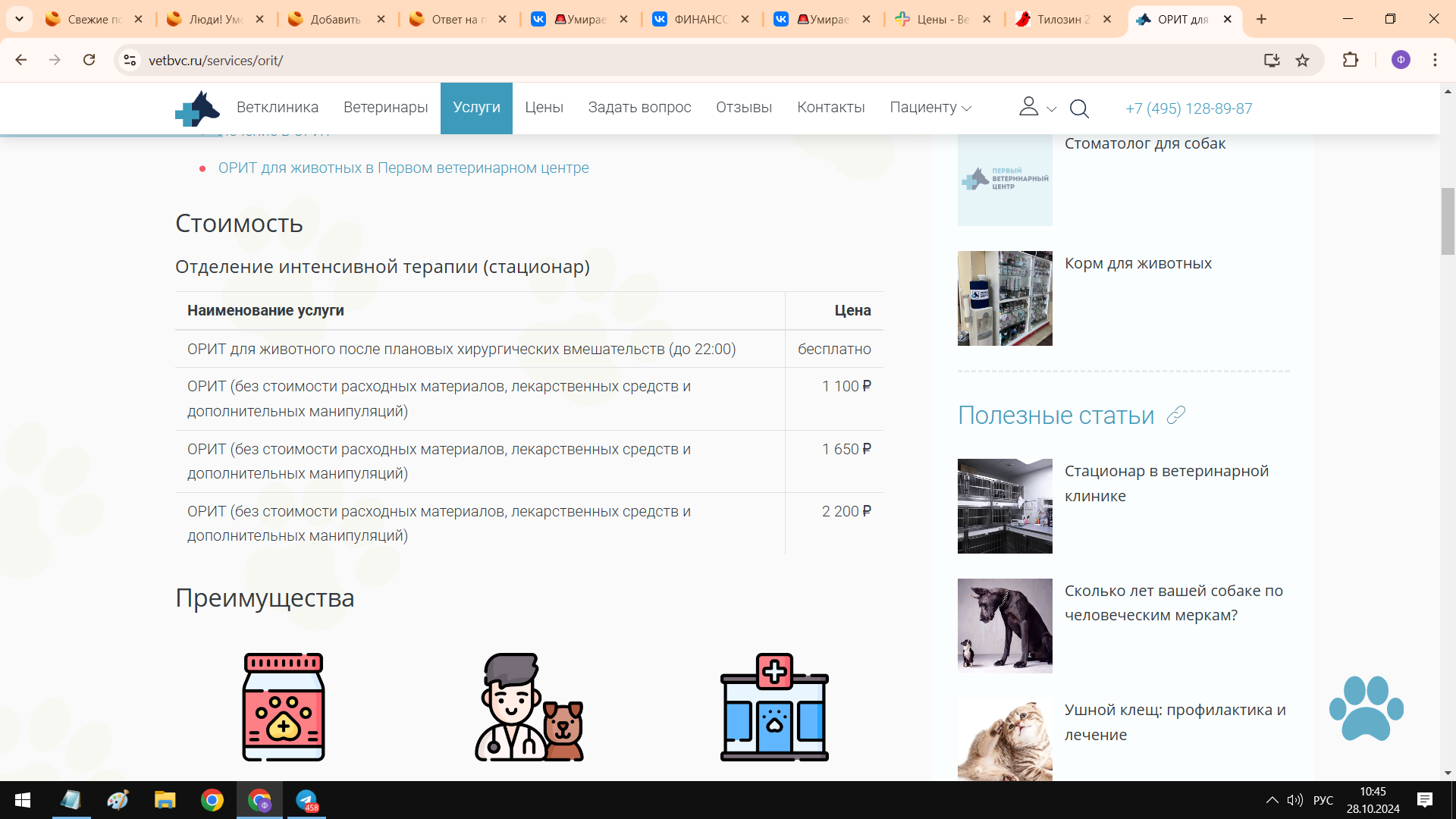
Task: Click the browser forward arrow
Action: (55, 60)
